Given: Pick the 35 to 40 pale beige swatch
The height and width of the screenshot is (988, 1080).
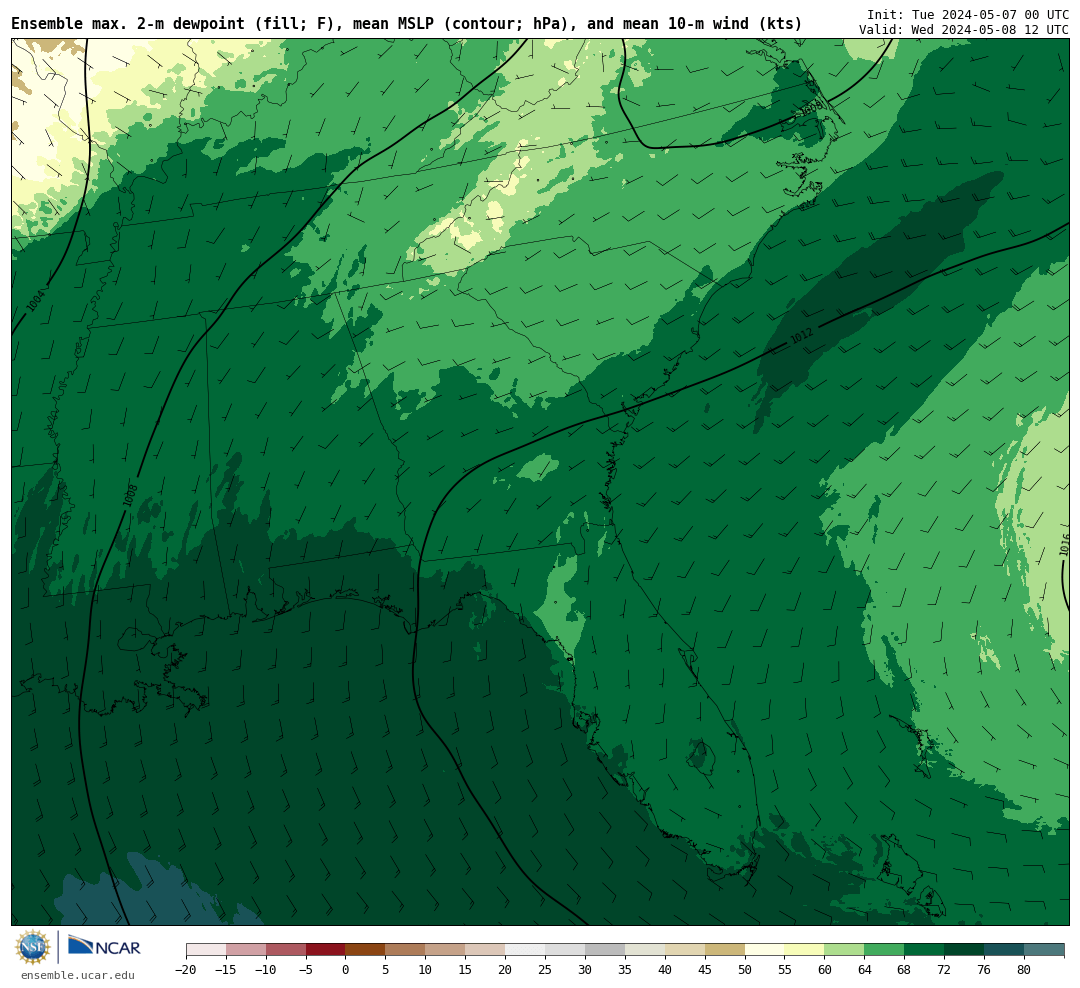Looking at the screenshot, I should [645, 950].
